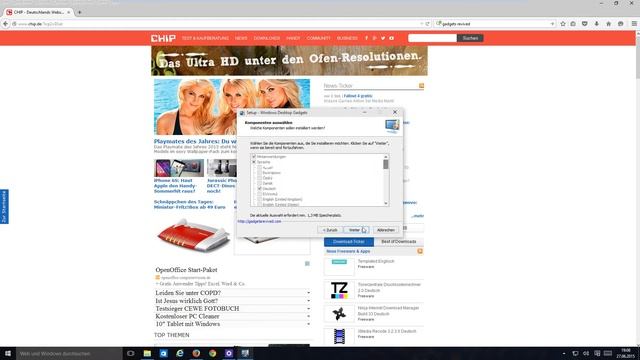This screenshot has height=360, width=640.
Task: Toggle the Deutsch language checkbox
Action: point(260,189)
